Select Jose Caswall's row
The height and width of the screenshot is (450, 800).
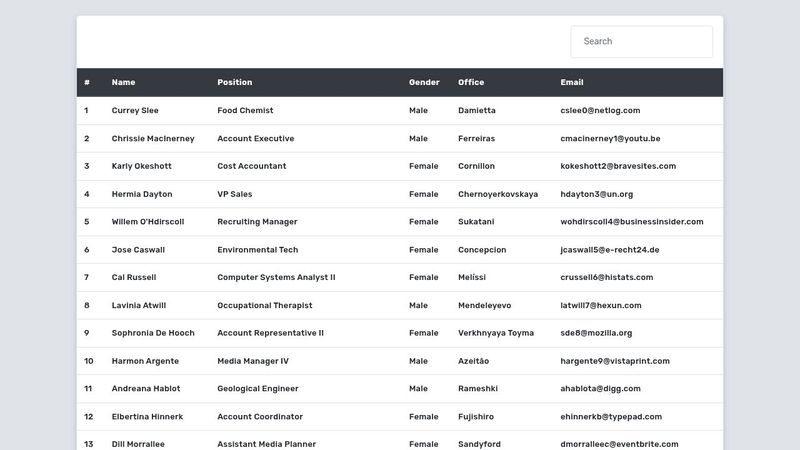click(138, 250)
